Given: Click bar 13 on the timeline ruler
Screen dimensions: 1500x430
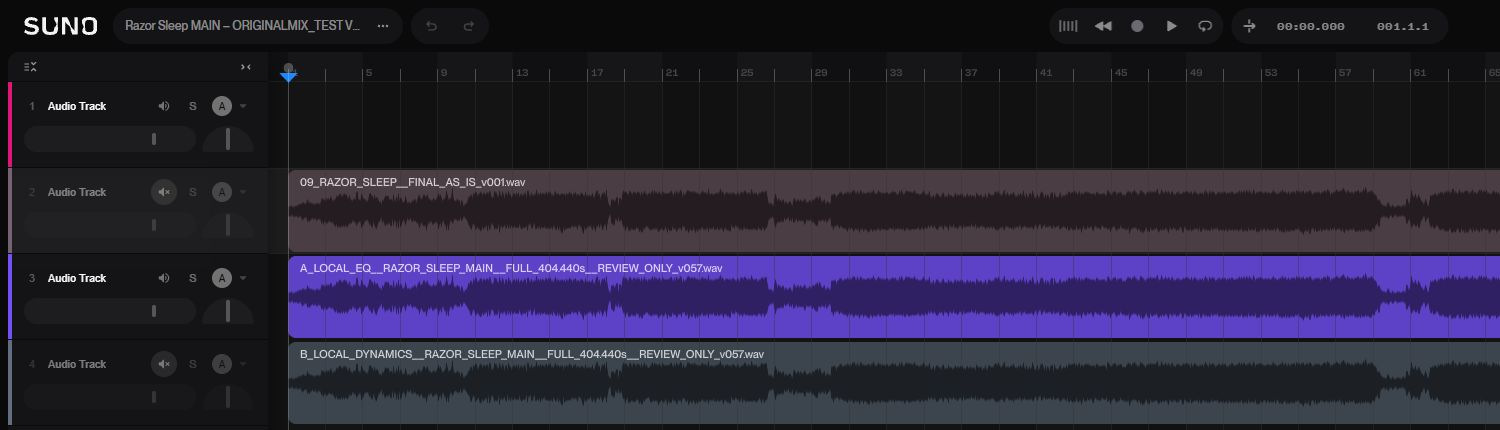Looking at the screenshot, I should (521, 73).
